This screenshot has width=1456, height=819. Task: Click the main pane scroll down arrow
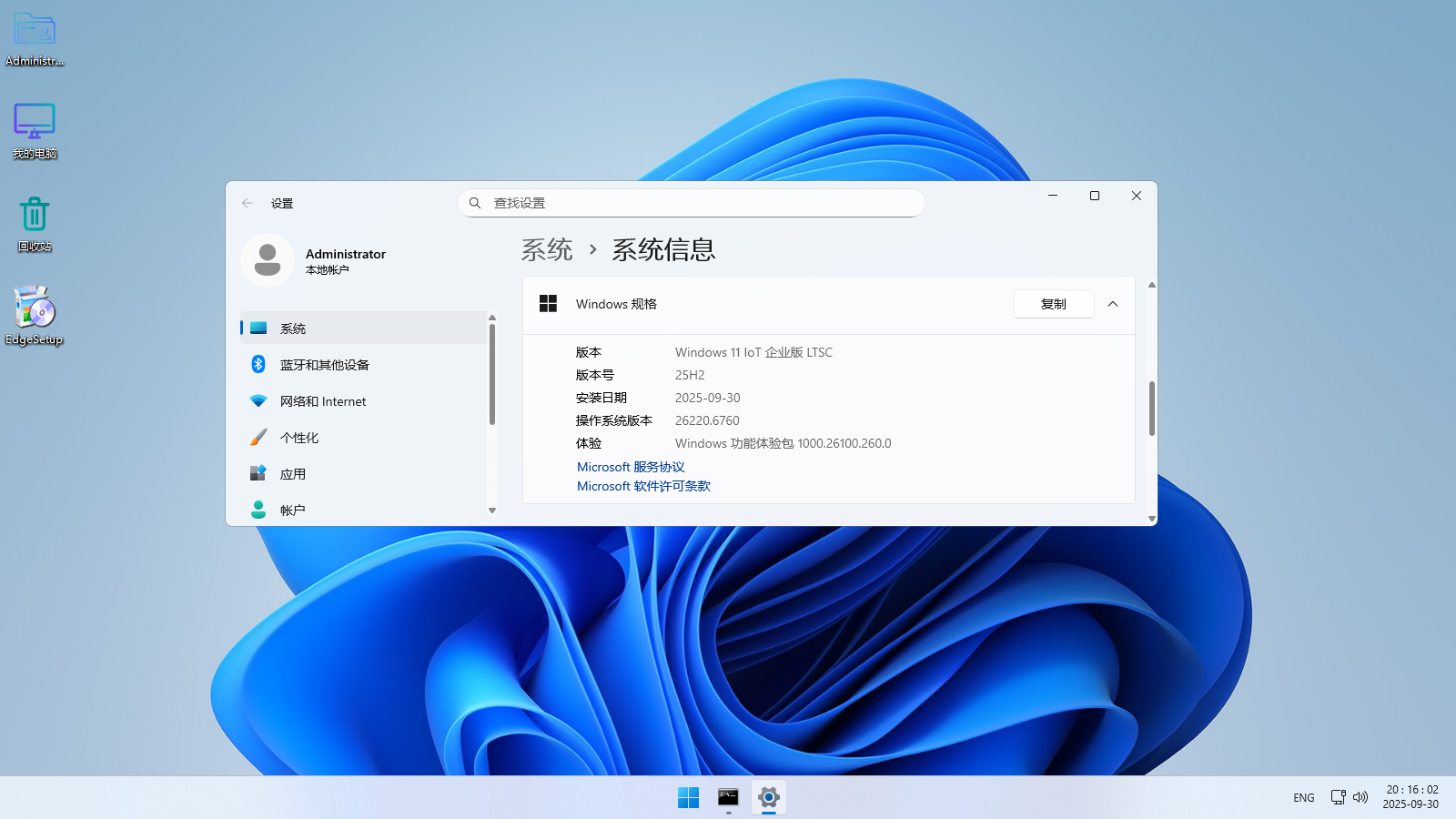point(1152,519)
